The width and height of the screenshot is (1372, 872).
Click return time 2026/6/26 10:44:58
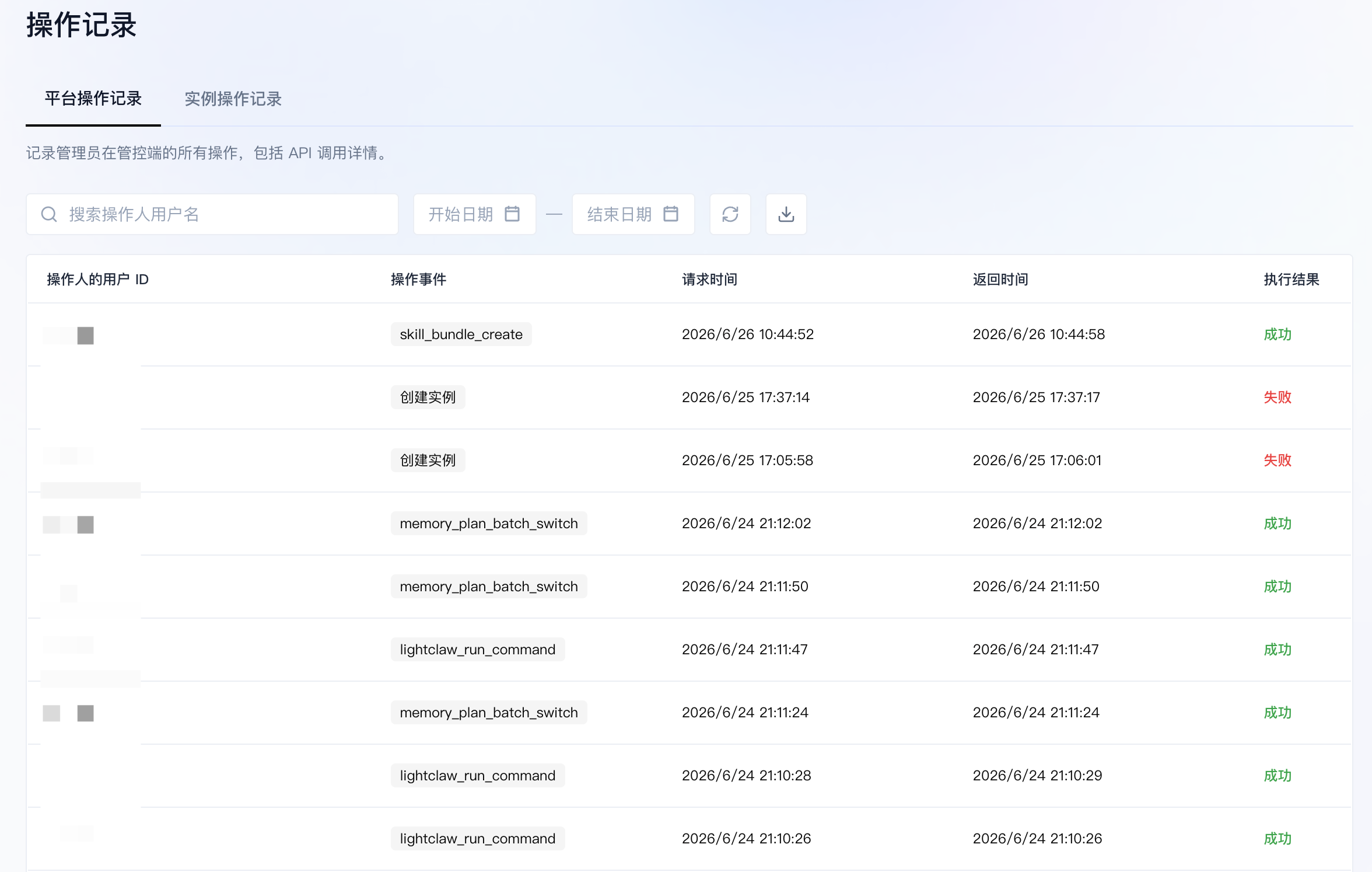[x=1038, y=334]
